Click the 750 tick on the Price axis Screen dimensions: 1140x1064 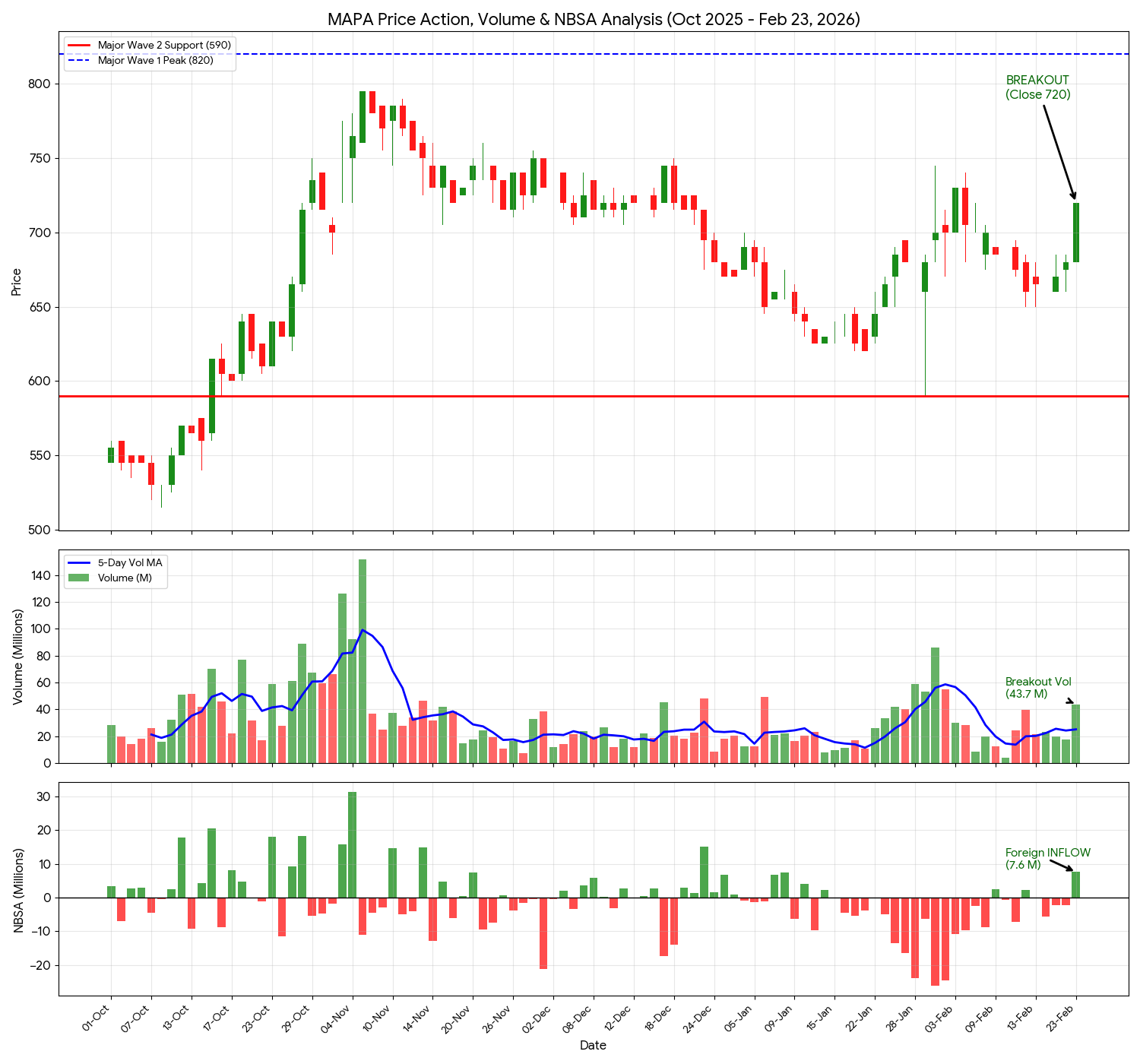click(x=40, y=159)
